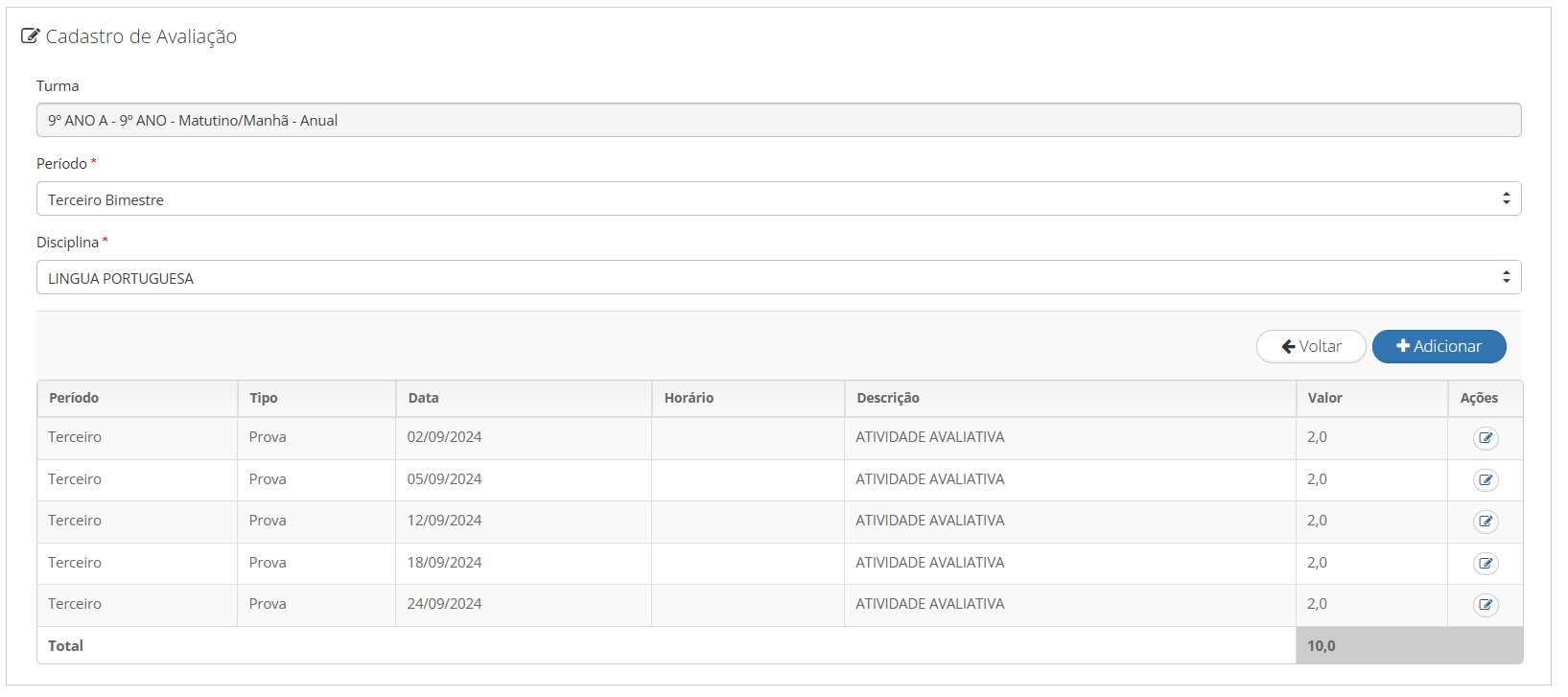Select the Descrição column header

click(x=888, y=398)
